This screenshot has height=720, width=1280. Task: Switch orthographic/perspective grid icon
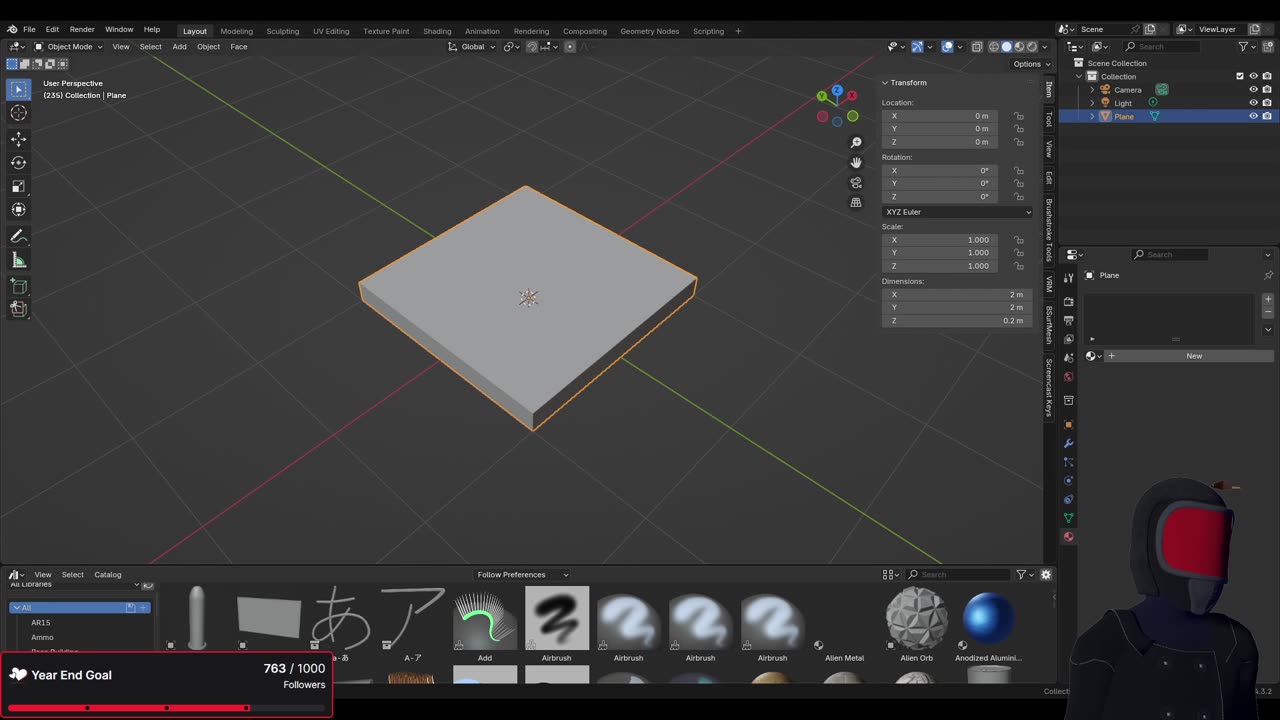click(856, 202)
